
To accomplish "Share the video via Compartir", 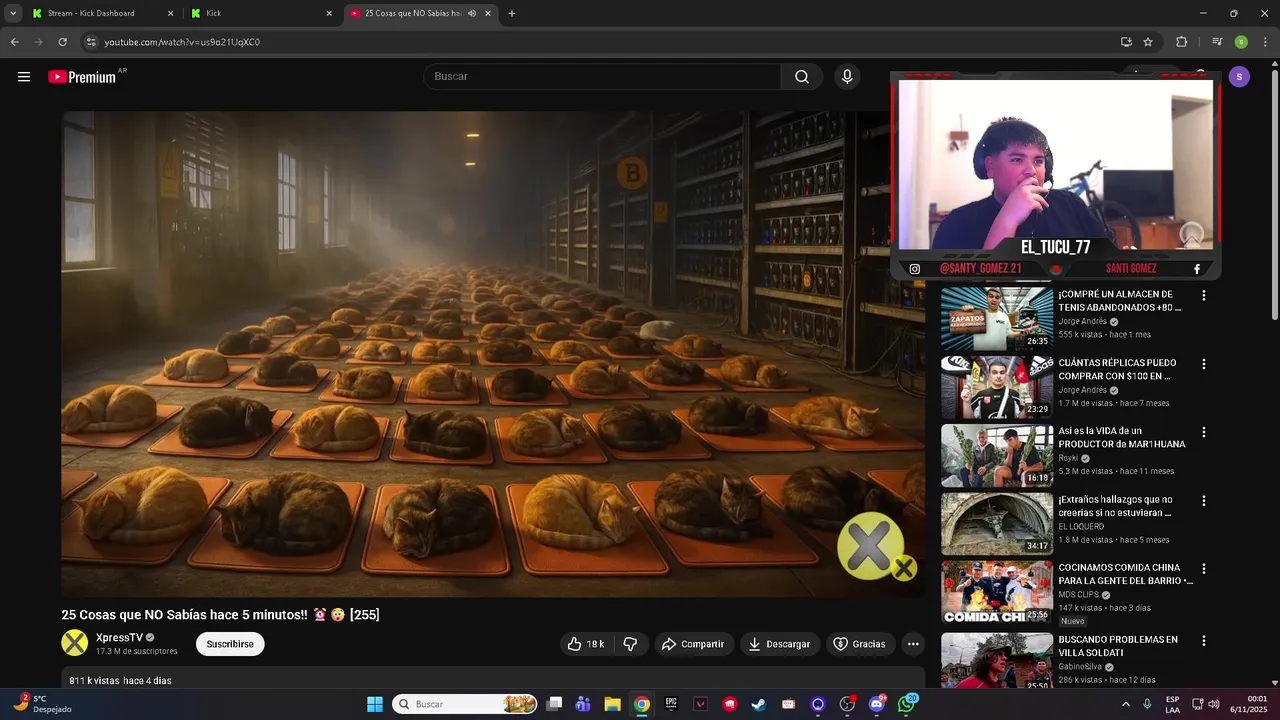I will pyautogui.click(x=694, y=644).
